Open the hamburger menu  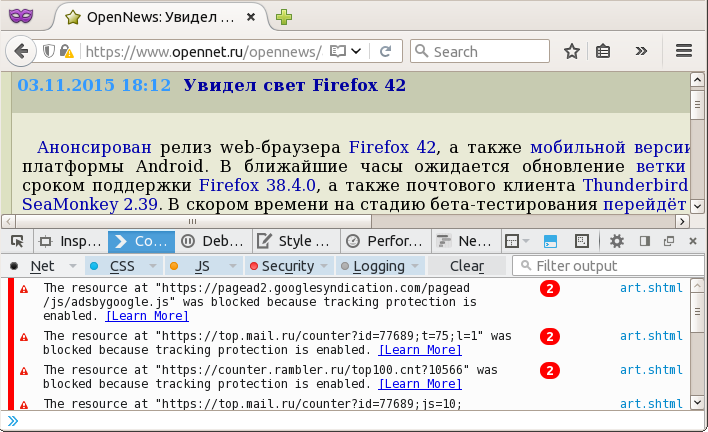coord(684,51)
